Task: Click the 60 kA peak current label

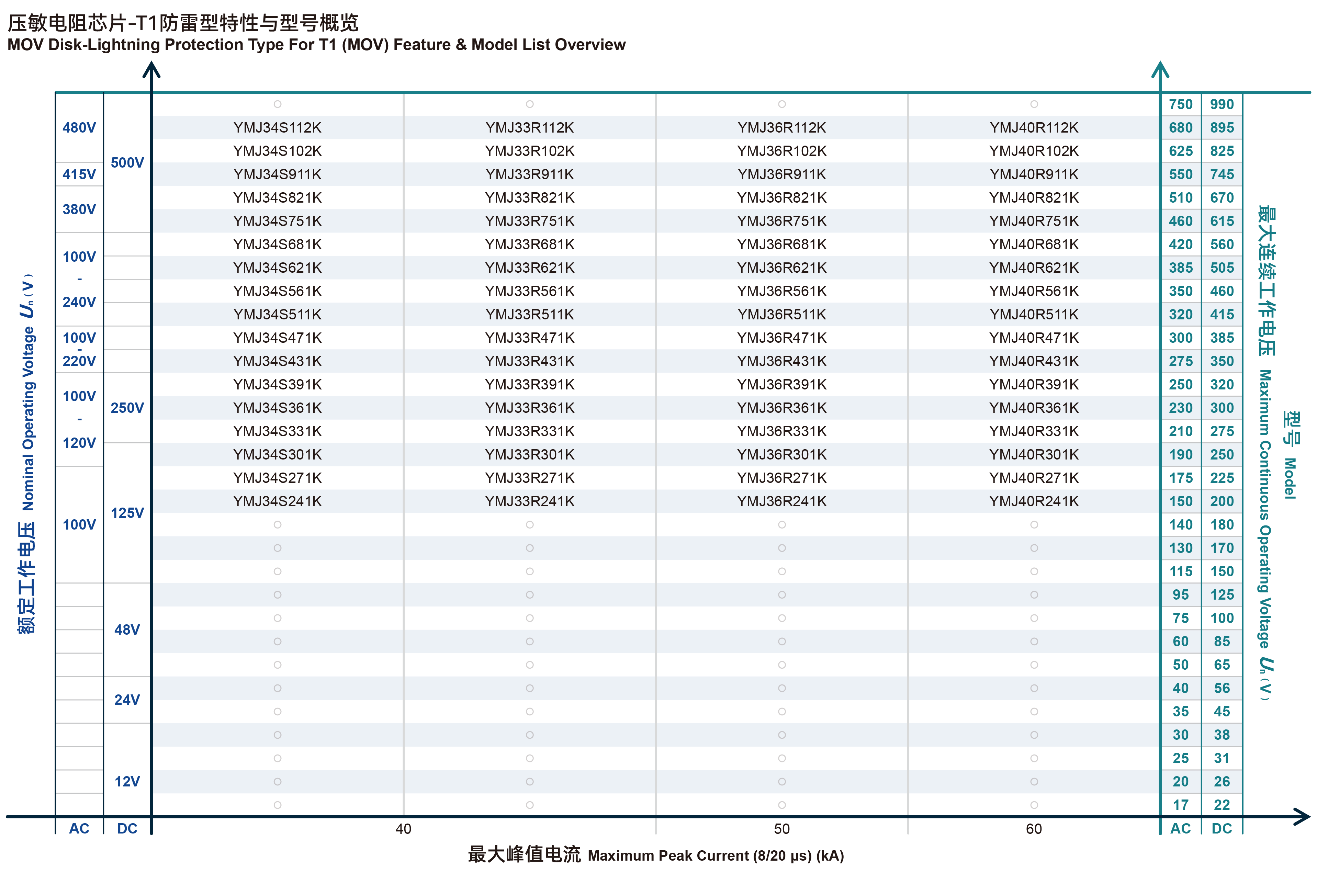Action: point(1034,829)
